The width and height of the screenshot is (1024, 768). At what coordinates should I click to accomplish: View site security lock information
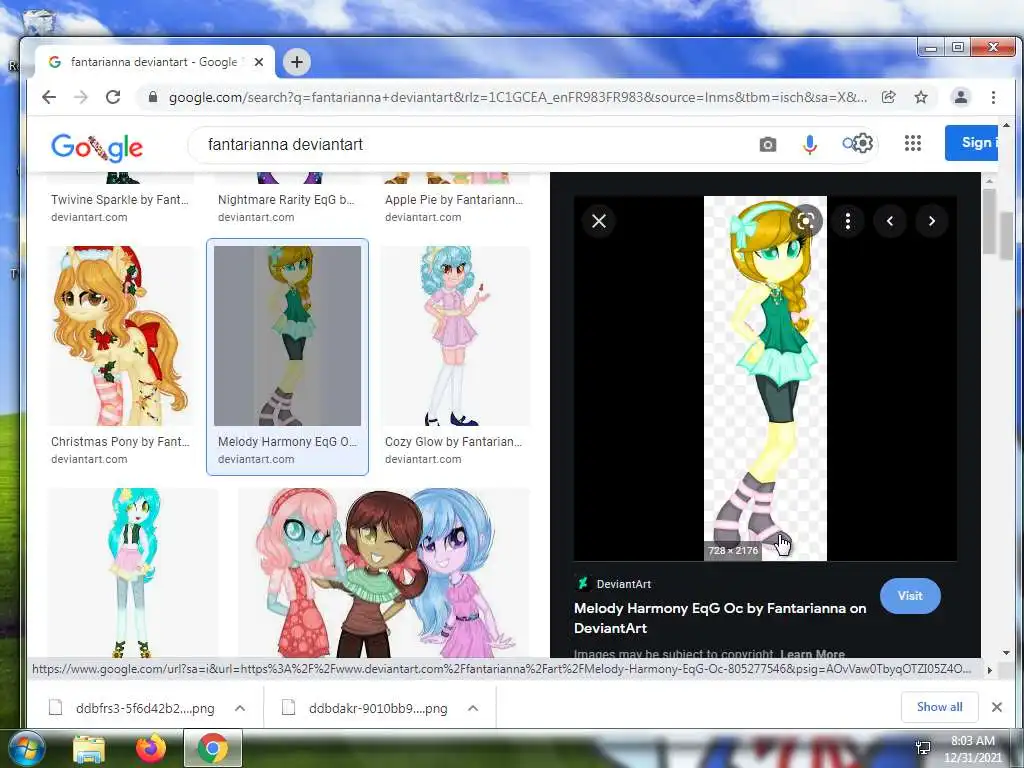click(153, 97)
